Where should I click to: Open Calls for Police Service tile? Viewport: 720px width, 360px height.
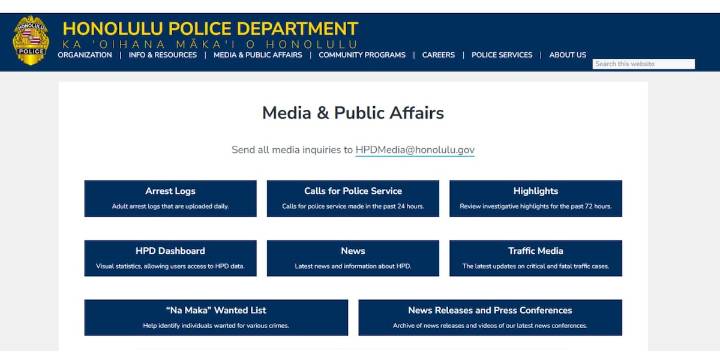coord(353,198)
